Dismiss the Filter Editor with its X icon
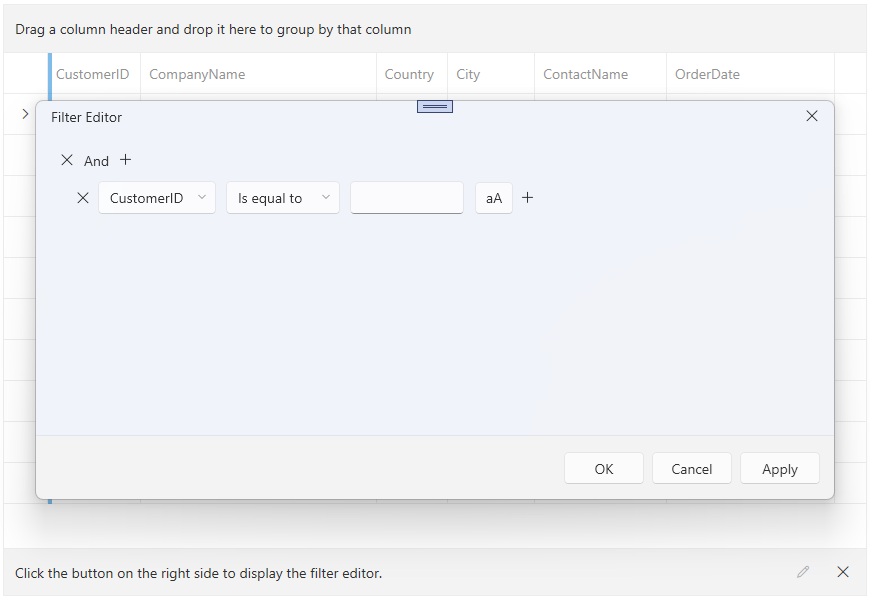 (812, 116)
